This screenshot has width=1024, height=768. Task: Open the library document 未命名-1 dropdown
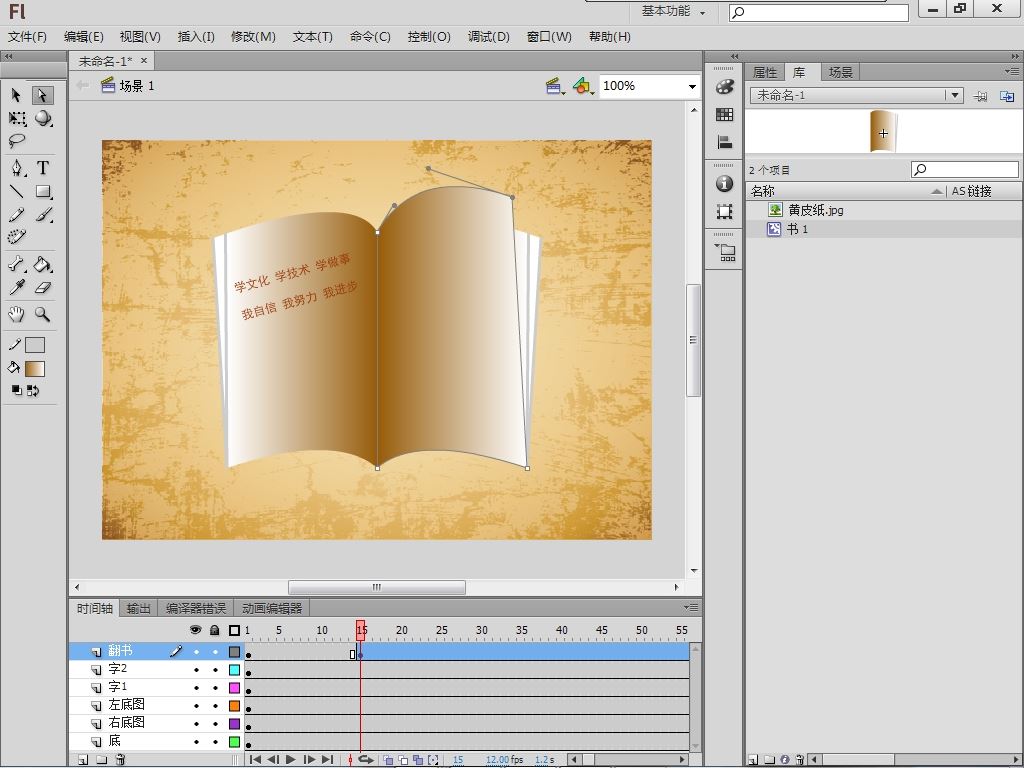955,96
